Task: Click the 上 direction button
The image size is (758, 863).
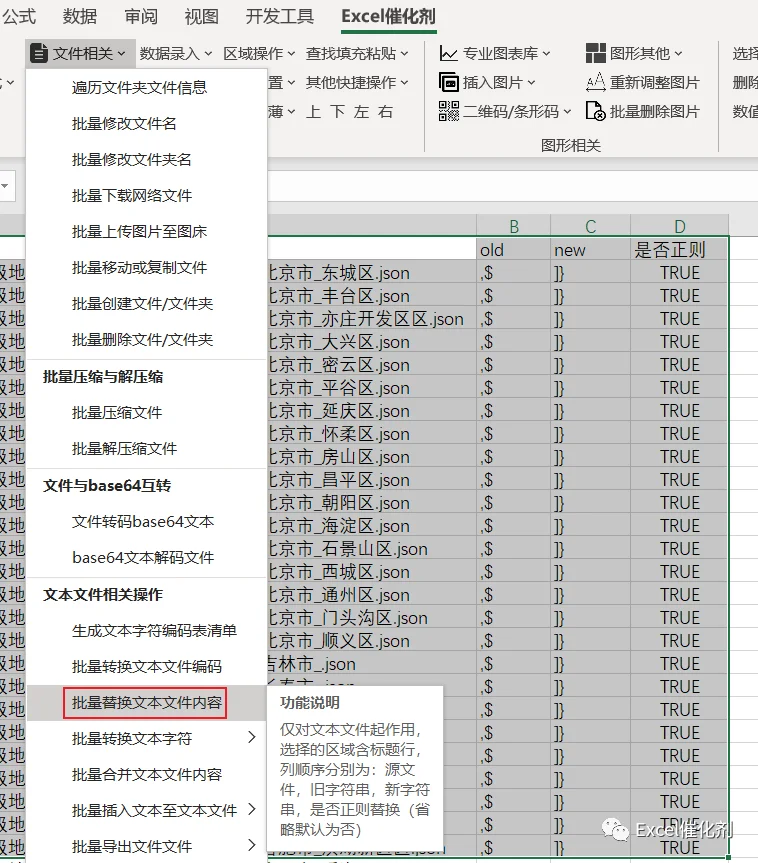Action: tap(314, 112)
